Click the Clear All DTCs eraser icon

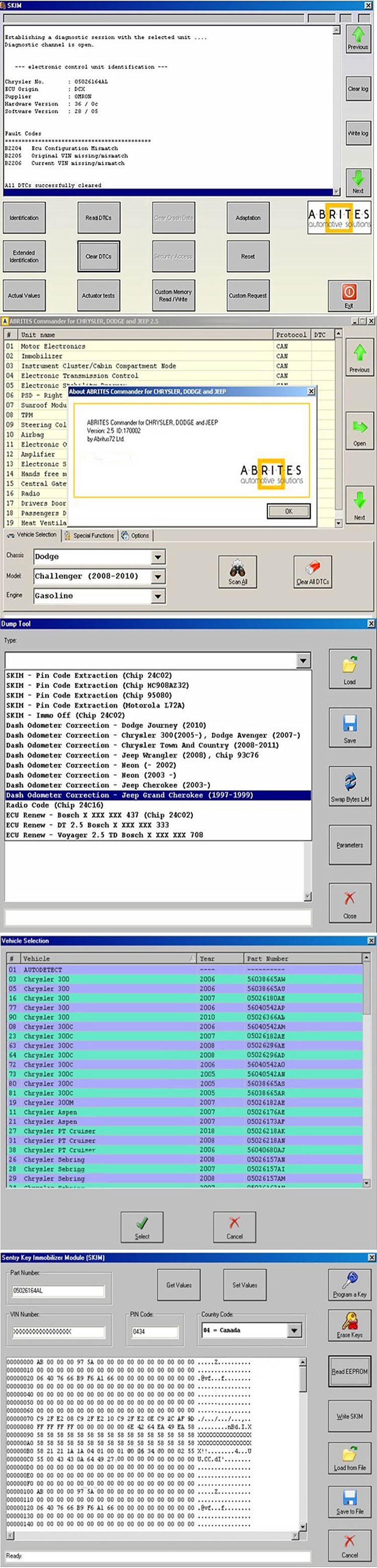click(x=313, y=572)
